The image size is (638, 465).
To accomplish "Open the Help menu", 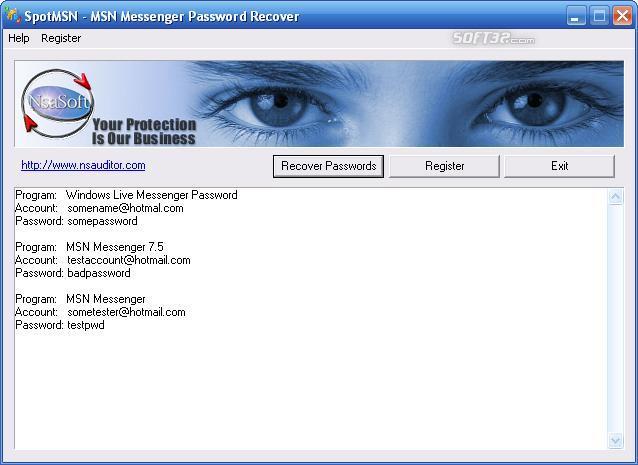I will pos(19,38).
